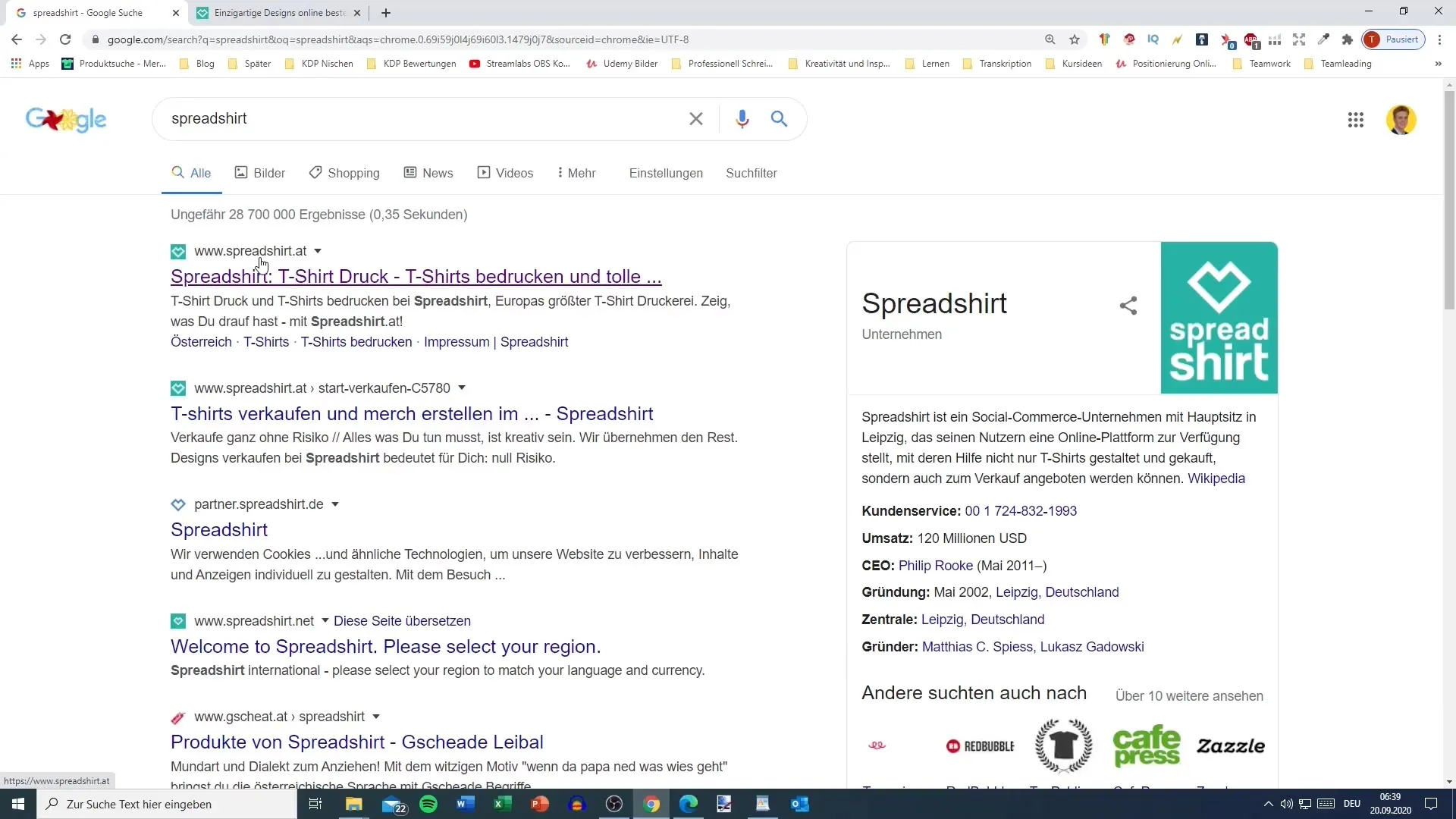
Task: Share the Spreadshirt knowledge panel
Action: coord(1128,306)
